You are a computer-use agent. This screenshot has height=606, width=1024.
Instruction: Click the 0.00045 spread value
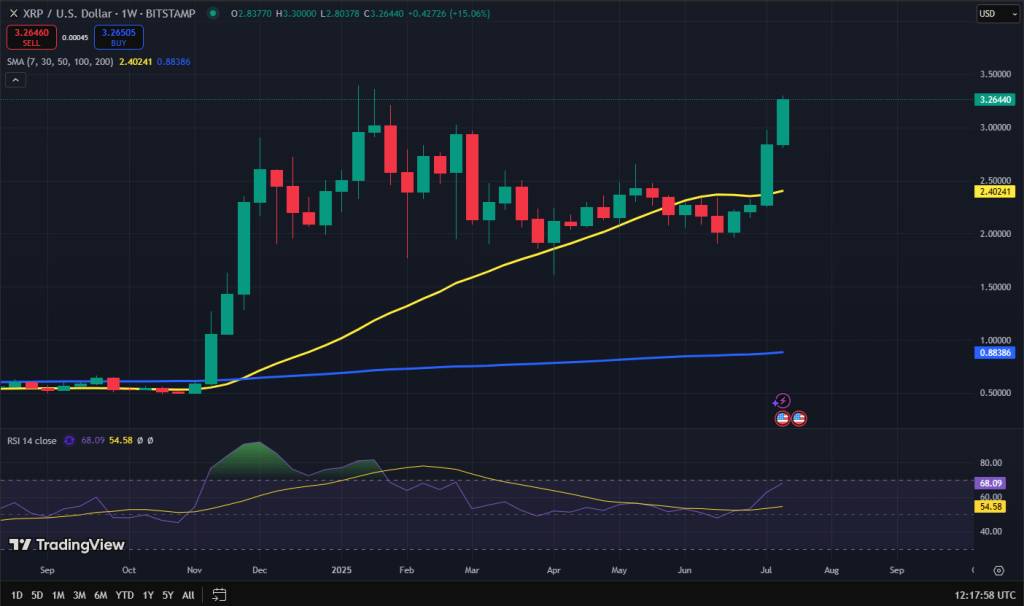(x=75, y=38)
